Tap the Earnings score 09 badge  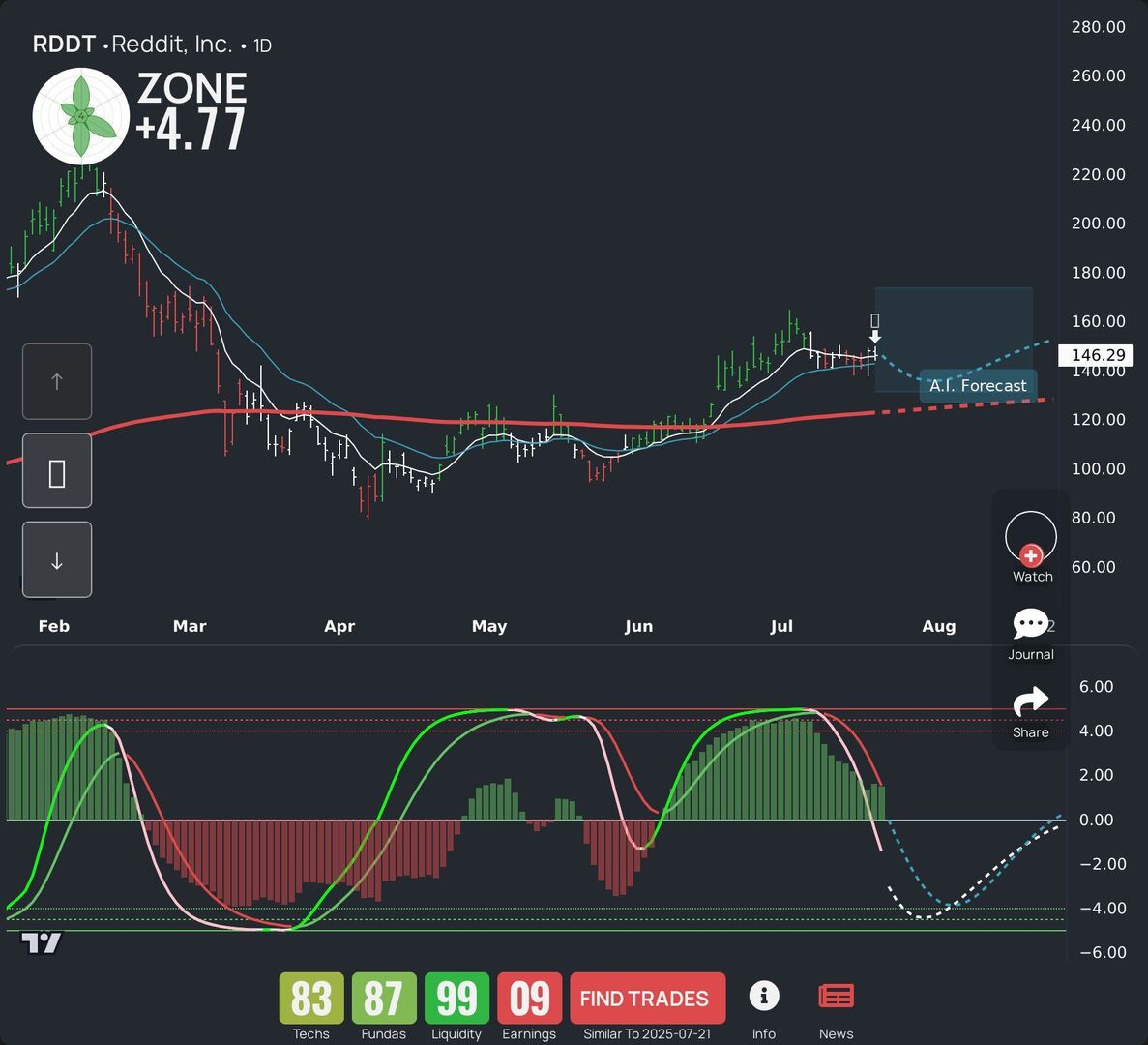(529, 999)
